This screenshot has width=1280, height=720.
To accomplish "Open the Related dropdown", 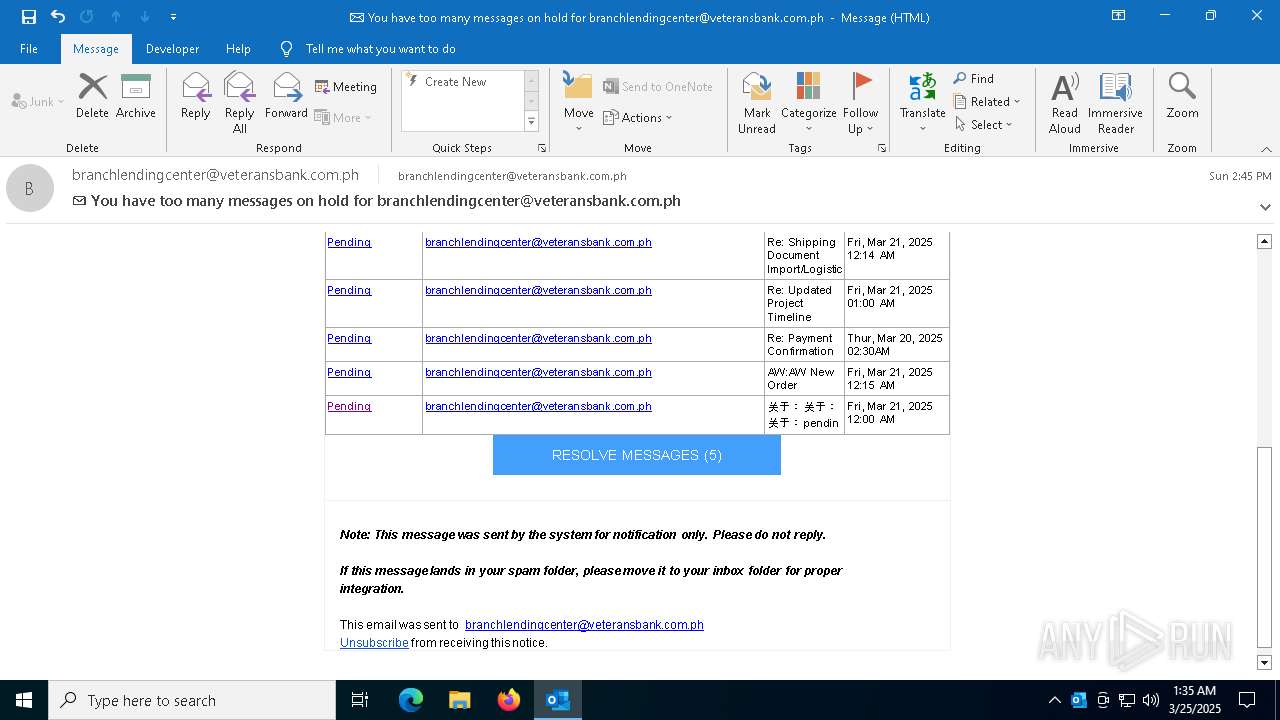I will pos(987,101).
